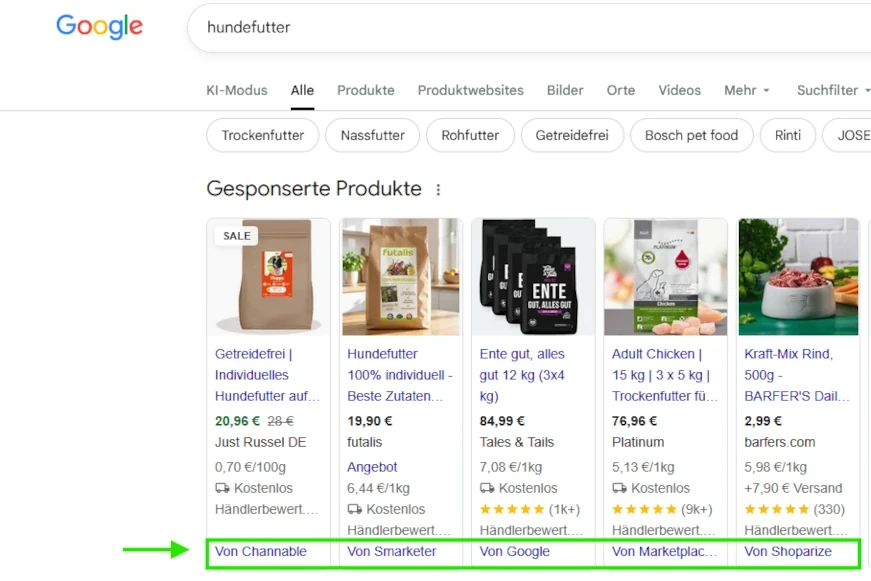The height and width of the screenshot is (581, 871).
Task: Open the futalis product image
Action: 401,277
